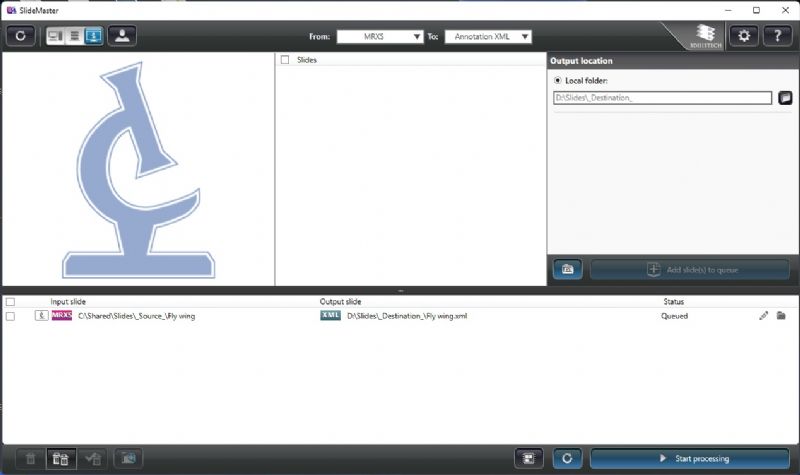Click the Output location panel header

click(x=673, y=61)
